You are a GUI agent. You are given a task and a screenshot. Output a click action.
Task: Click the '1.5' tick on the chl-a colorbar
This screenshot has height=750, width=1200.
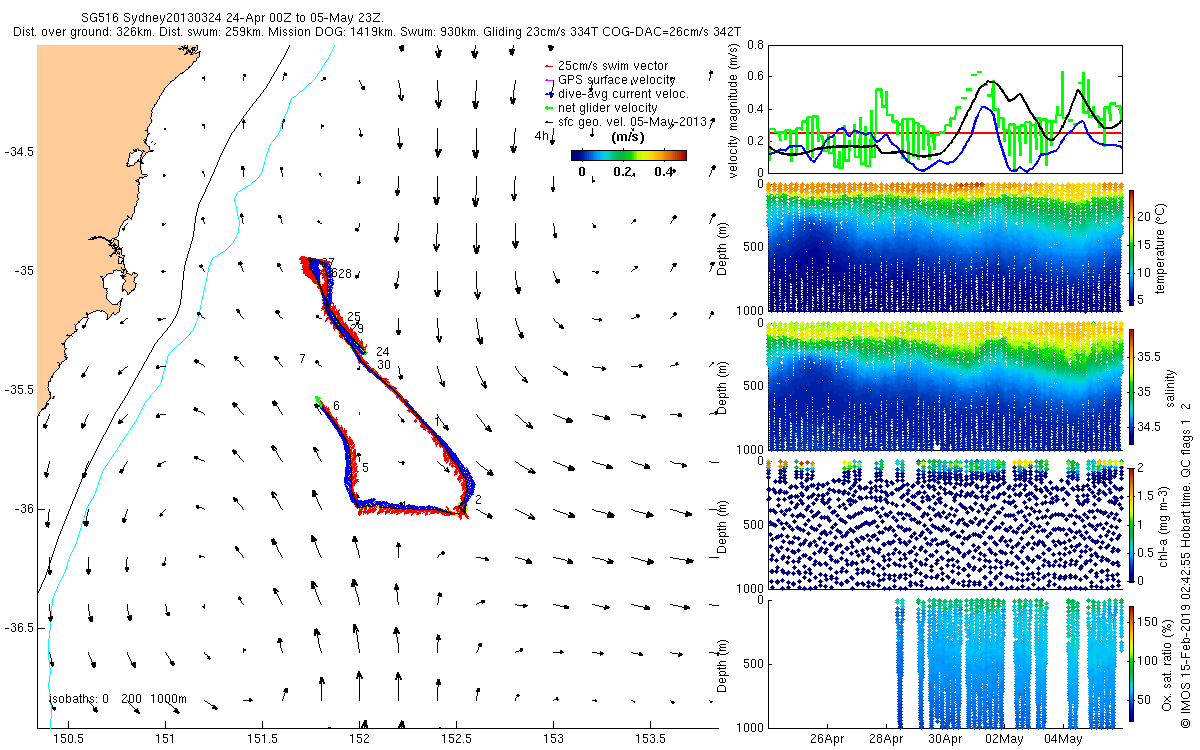1147,494
